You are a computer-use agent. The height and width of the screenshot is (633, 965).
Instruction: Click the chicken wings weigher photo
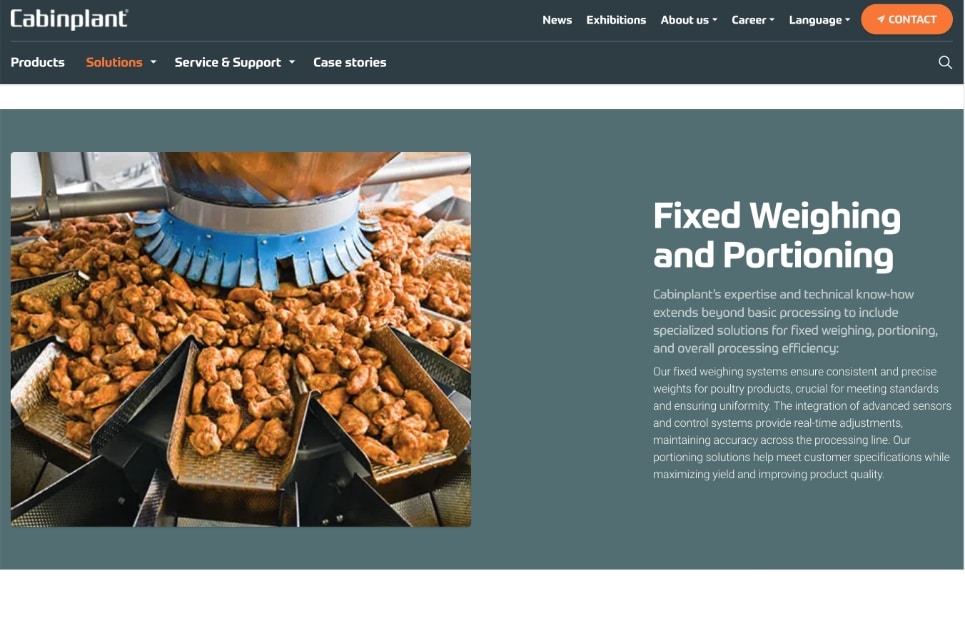[241, 339]
